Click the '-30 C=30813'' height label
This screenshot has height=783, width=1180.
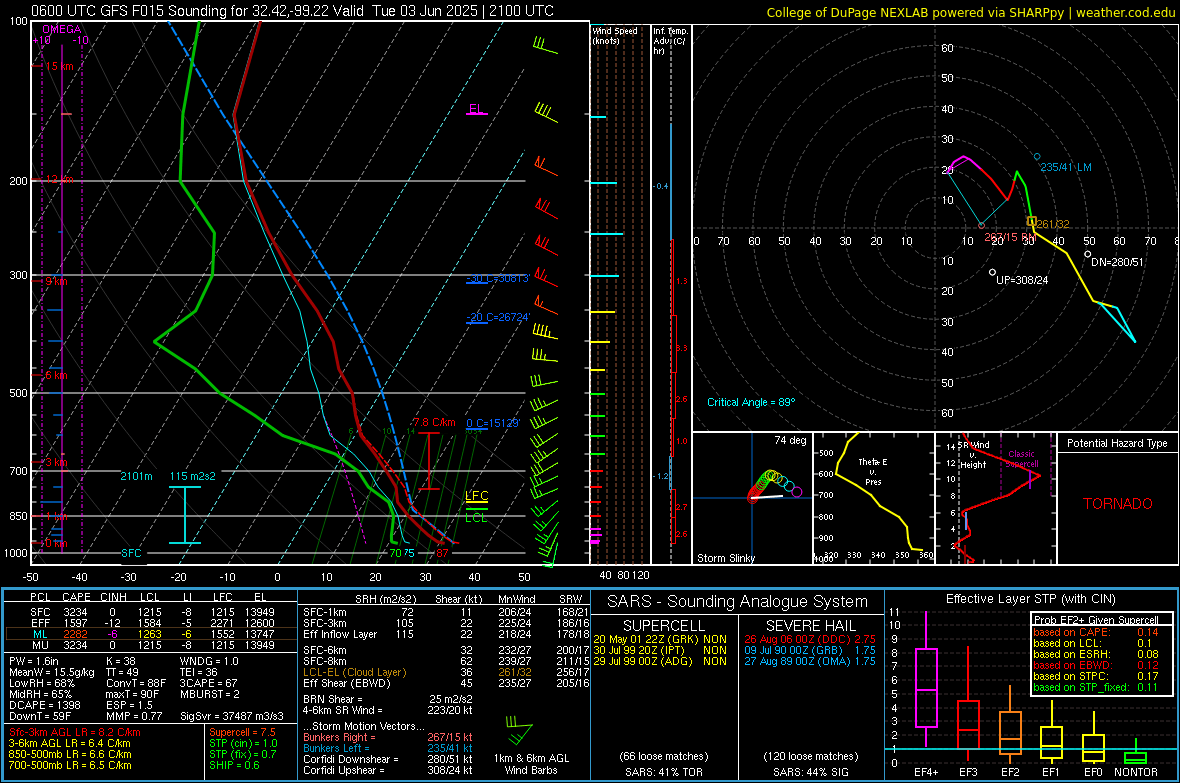[x=498, y=279]
